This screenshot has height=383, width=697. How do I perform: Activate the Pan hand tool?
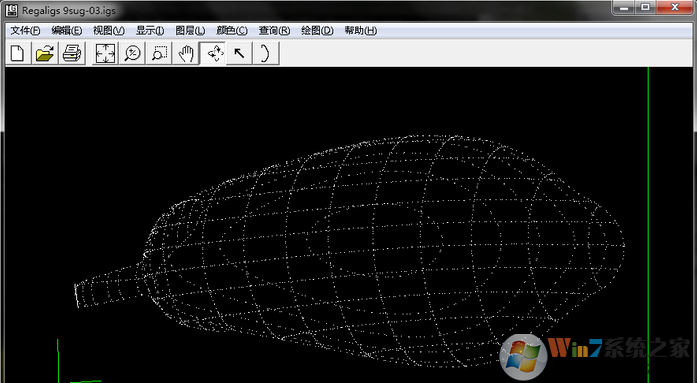click(186, 53)
